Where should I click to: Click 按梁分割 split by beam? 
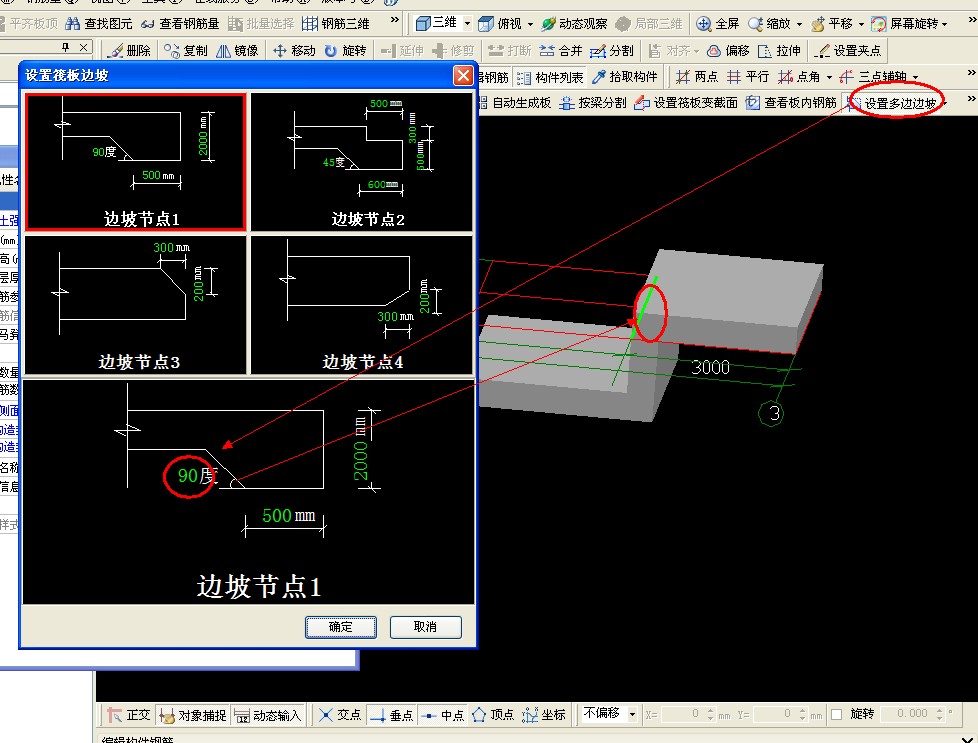coord(593,103)
